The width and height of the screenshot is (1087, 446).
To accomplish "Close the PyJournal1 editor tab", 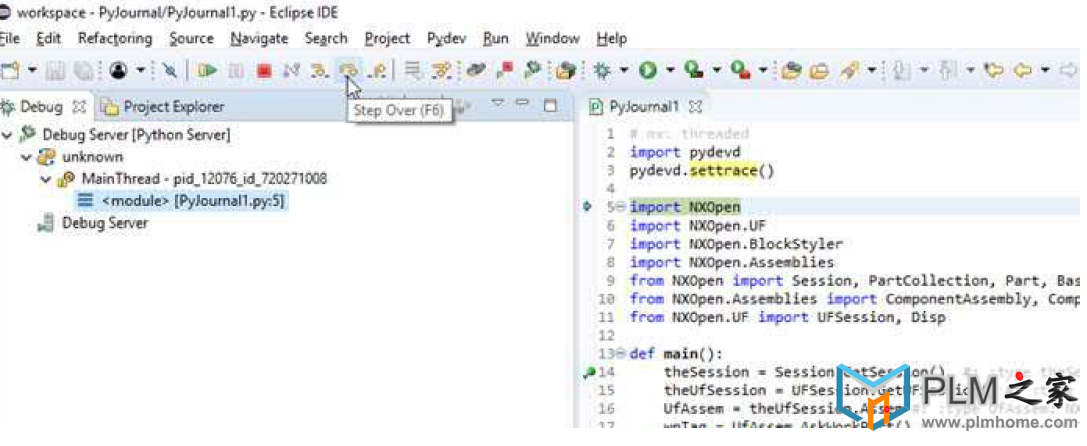I will pos(697,108).
